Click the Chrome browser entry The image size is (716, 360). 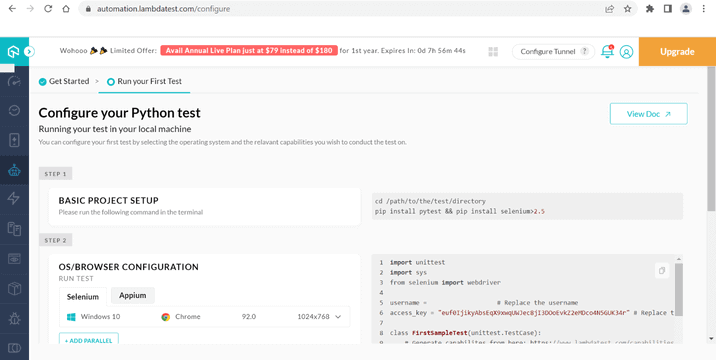[x=181, y=317]
